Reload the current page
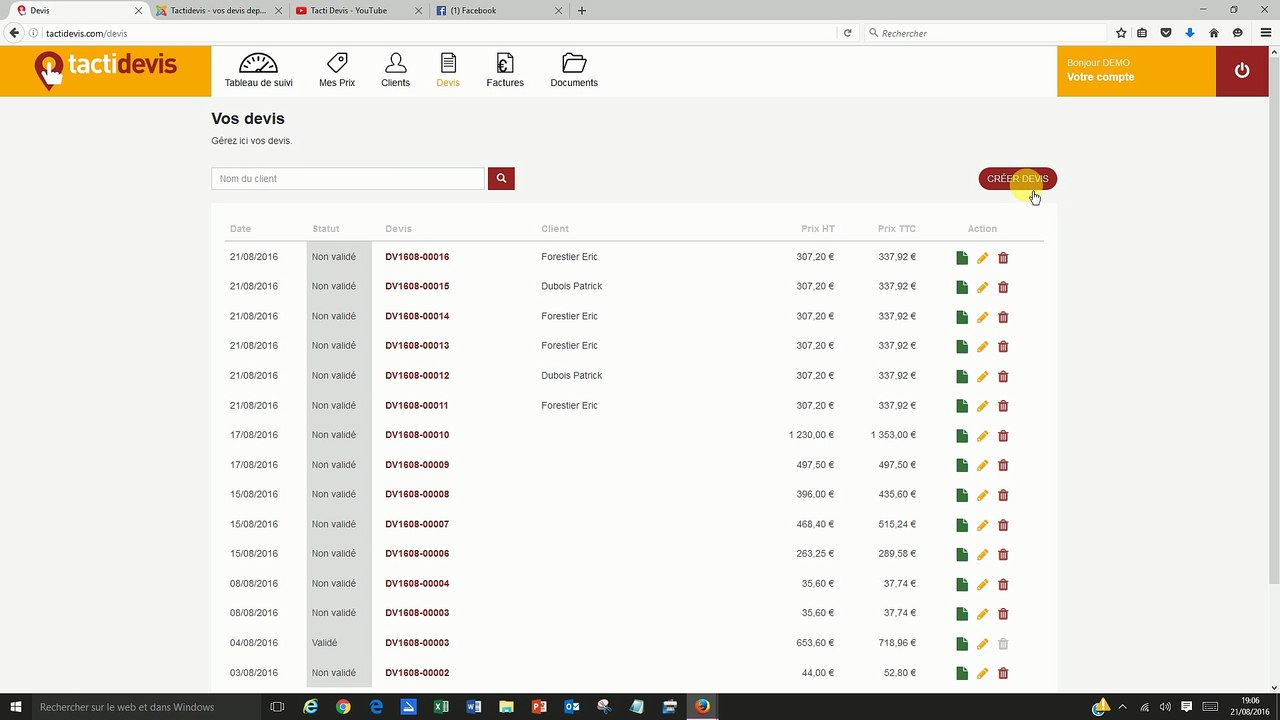This screenshot has height=720, width=1280. tap(848, 33)
